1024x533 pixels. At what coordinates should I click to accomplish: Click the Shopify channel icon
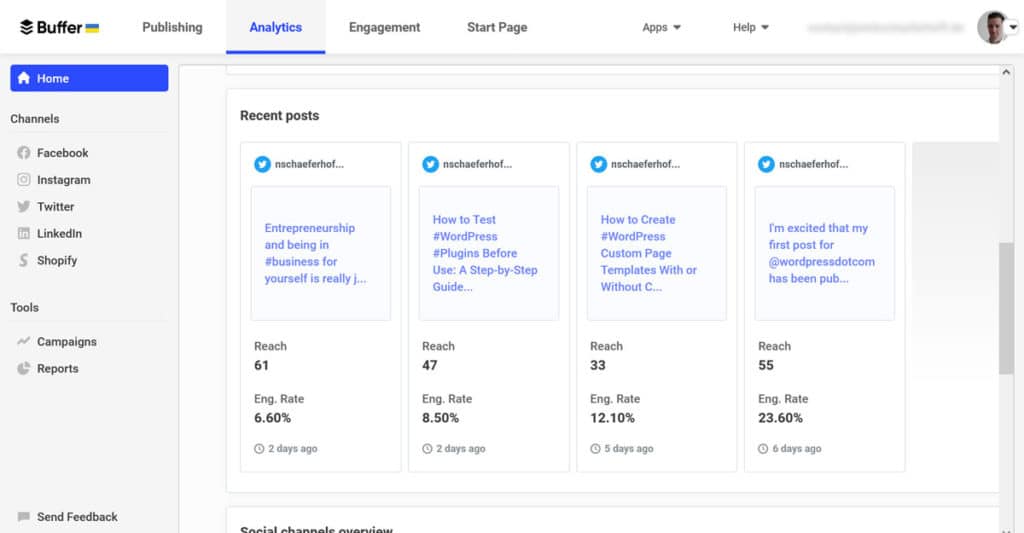24,260
